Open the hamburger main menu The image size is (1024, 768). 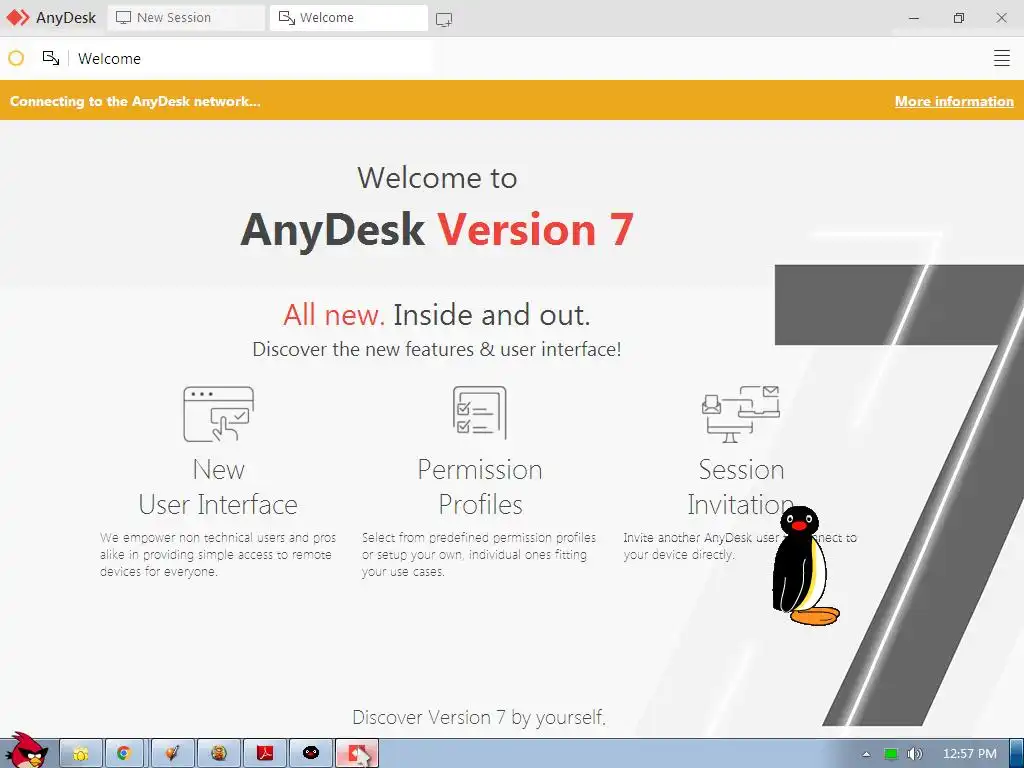[x=1001, y=58]
